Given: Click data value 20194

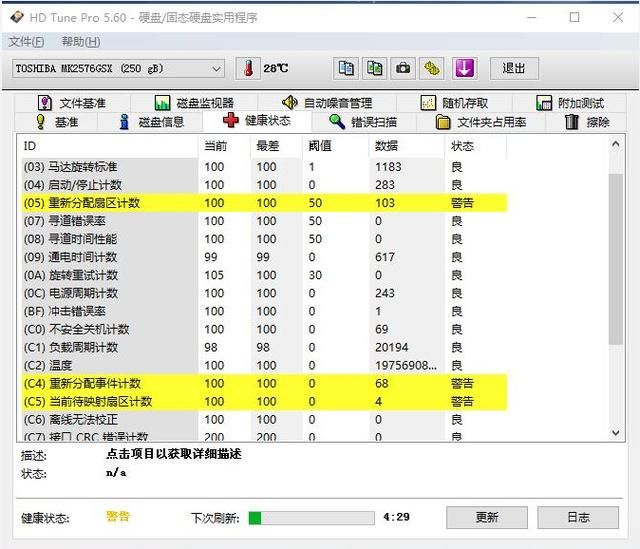Looking at the screenshot, I should [x=391, y=347].
